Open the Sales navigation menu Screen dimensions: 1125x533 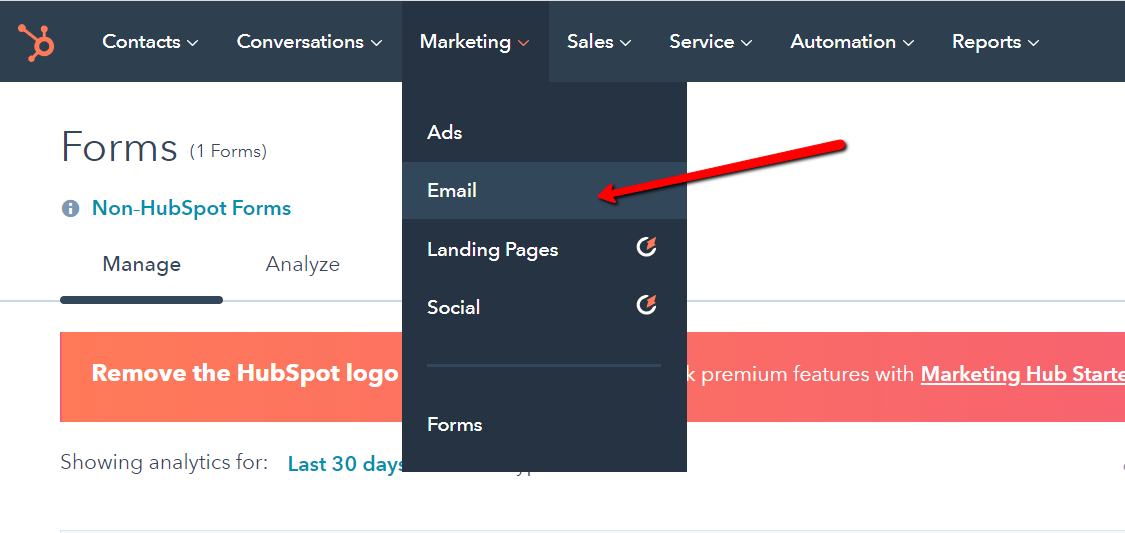click(598, 42)
